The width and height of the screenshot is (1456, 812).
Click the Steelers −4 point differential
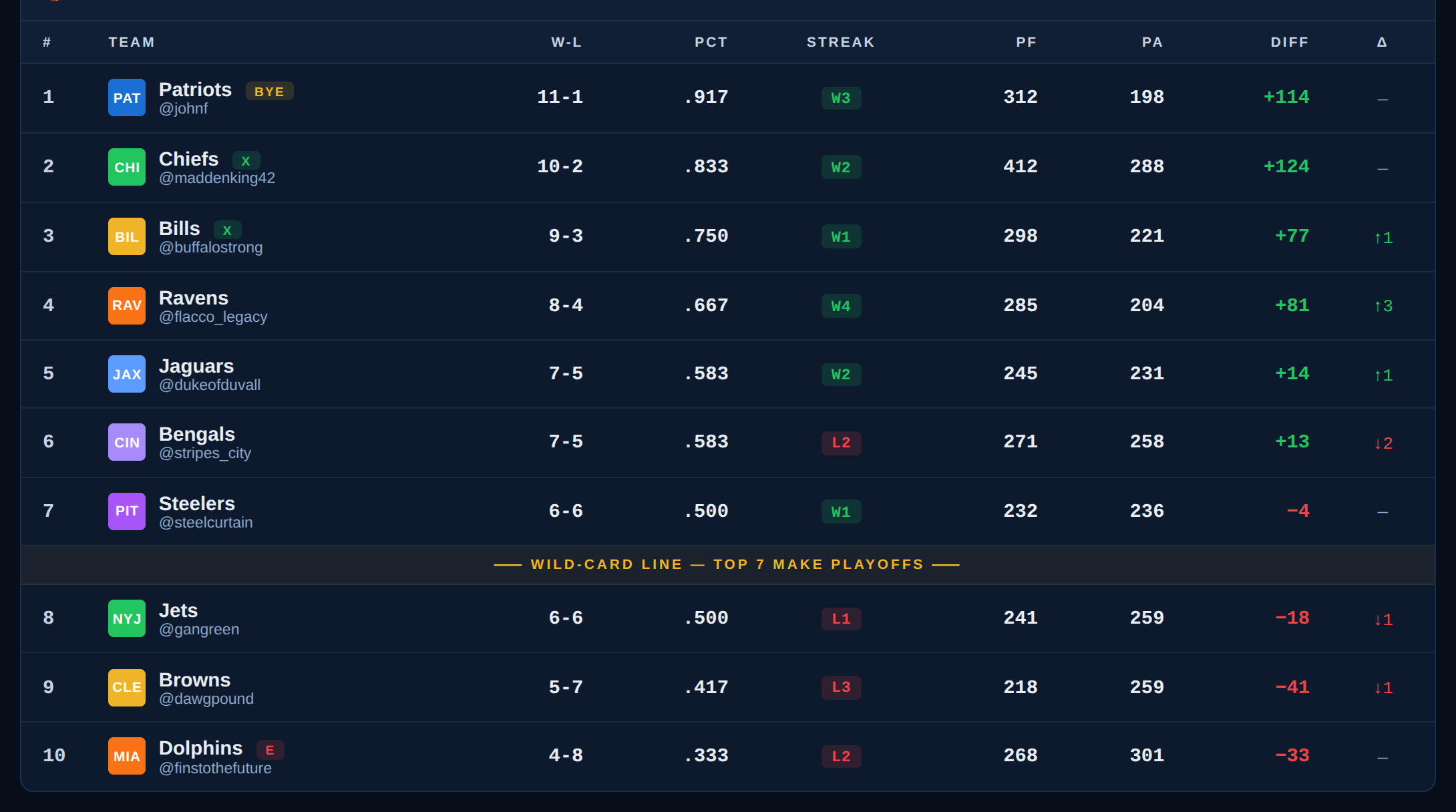coord(1298,512)
